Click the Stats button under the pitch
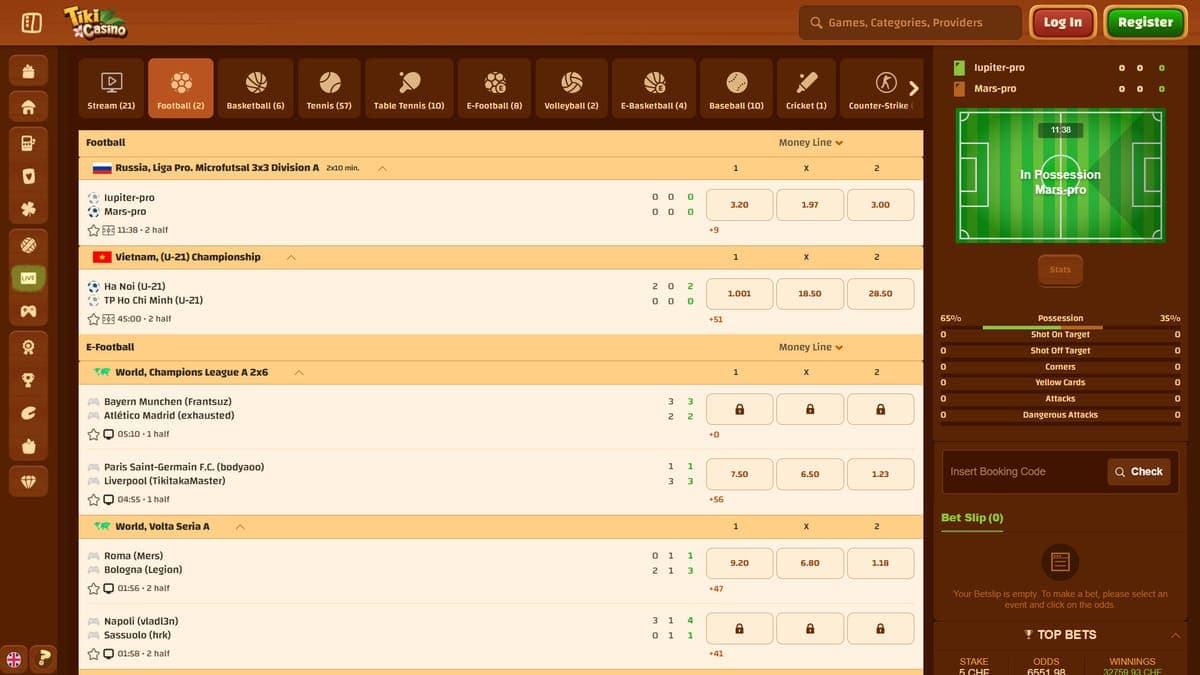Viewport: 1200px width, 675px height. [x=1060, y=270]
